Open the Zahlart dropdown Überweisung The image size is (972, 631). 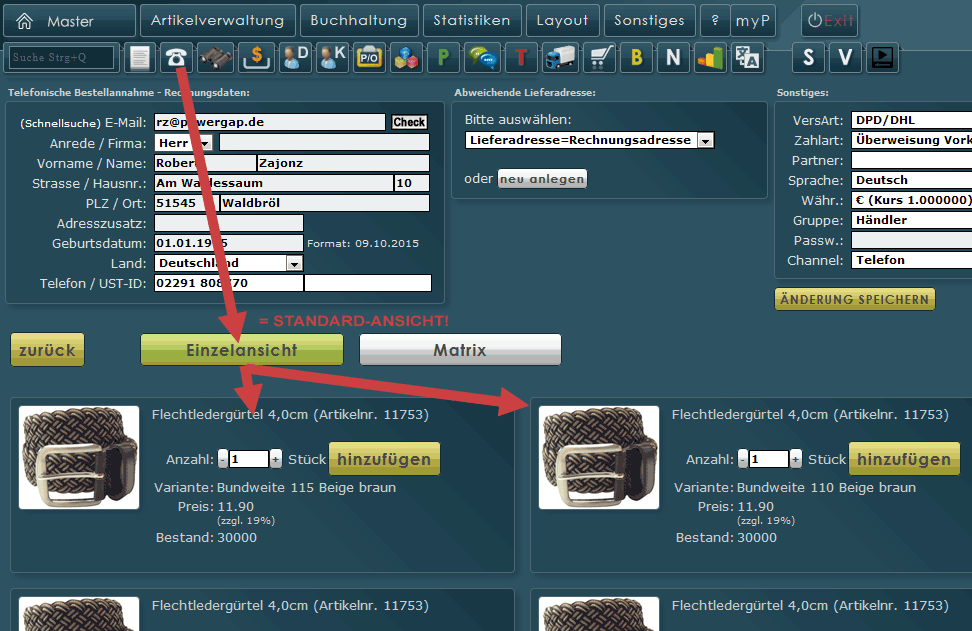(x=911, y=140)
